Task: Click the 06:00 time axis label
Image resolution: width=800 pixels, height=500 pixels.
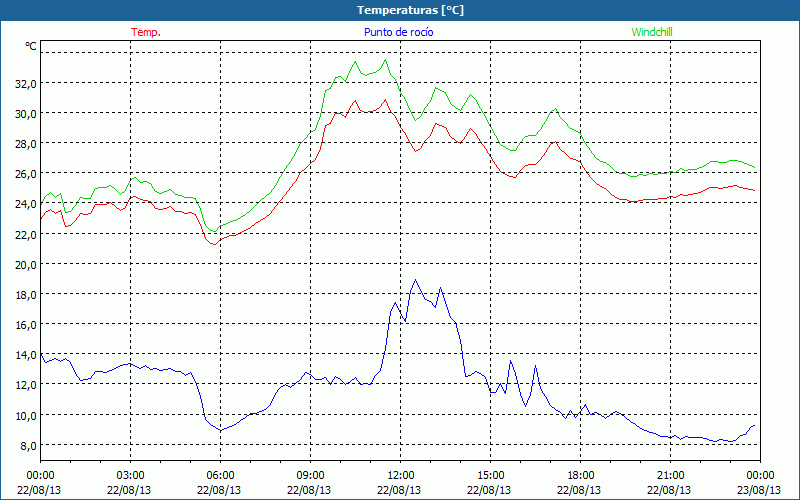Action: pyautogui.click(x=220, y=475)
